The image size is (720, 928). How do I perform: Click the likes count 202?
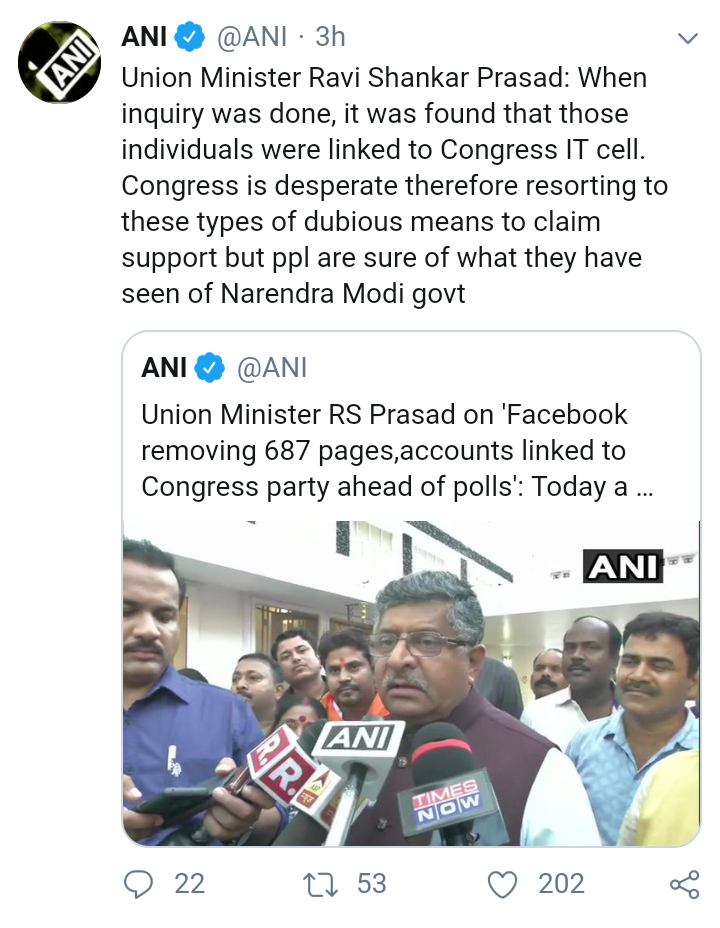coord(561,884)
